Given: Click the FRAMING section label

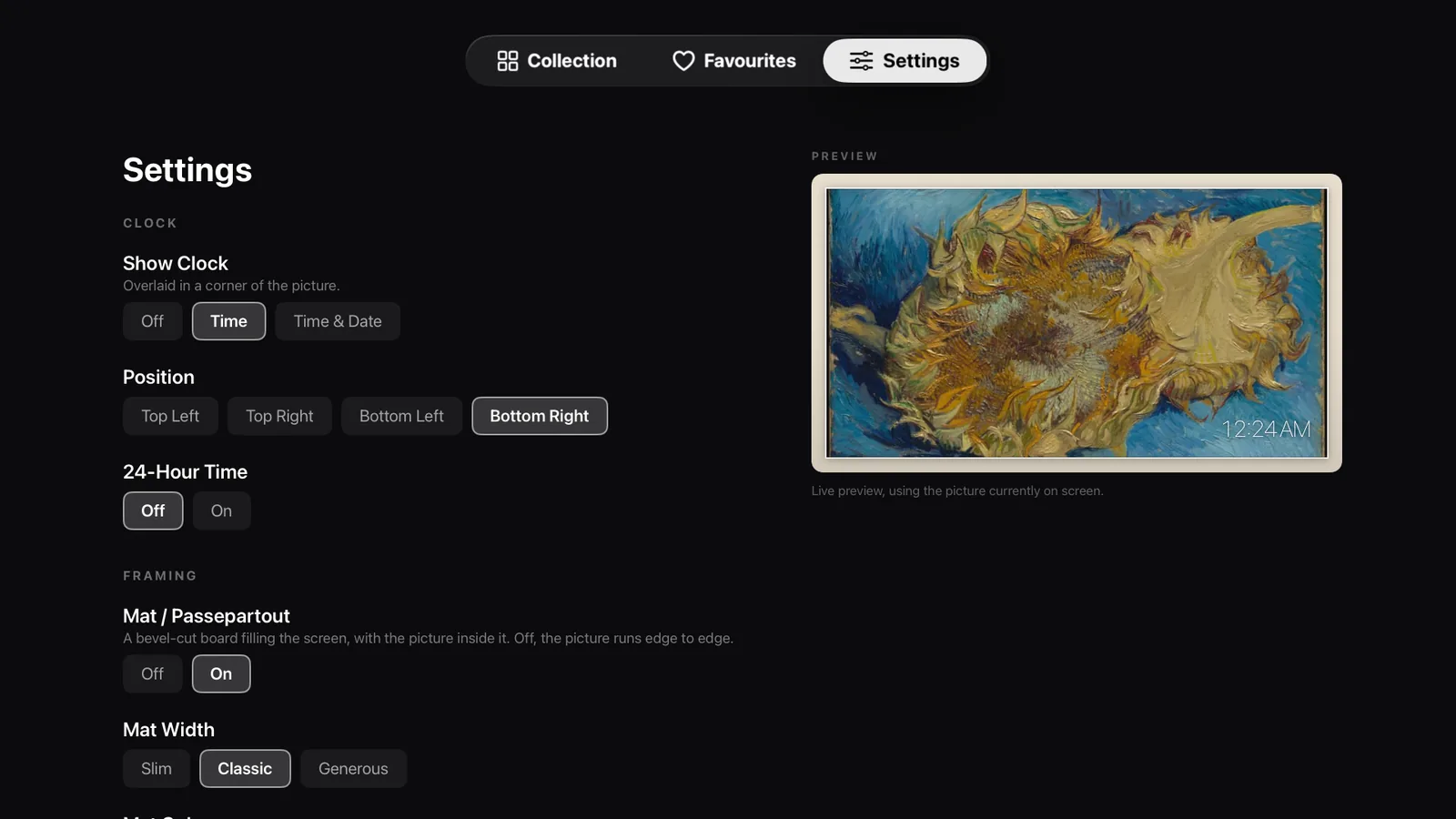Looking at the screenshot, I should pyautogui.click(x=160, y=576).
